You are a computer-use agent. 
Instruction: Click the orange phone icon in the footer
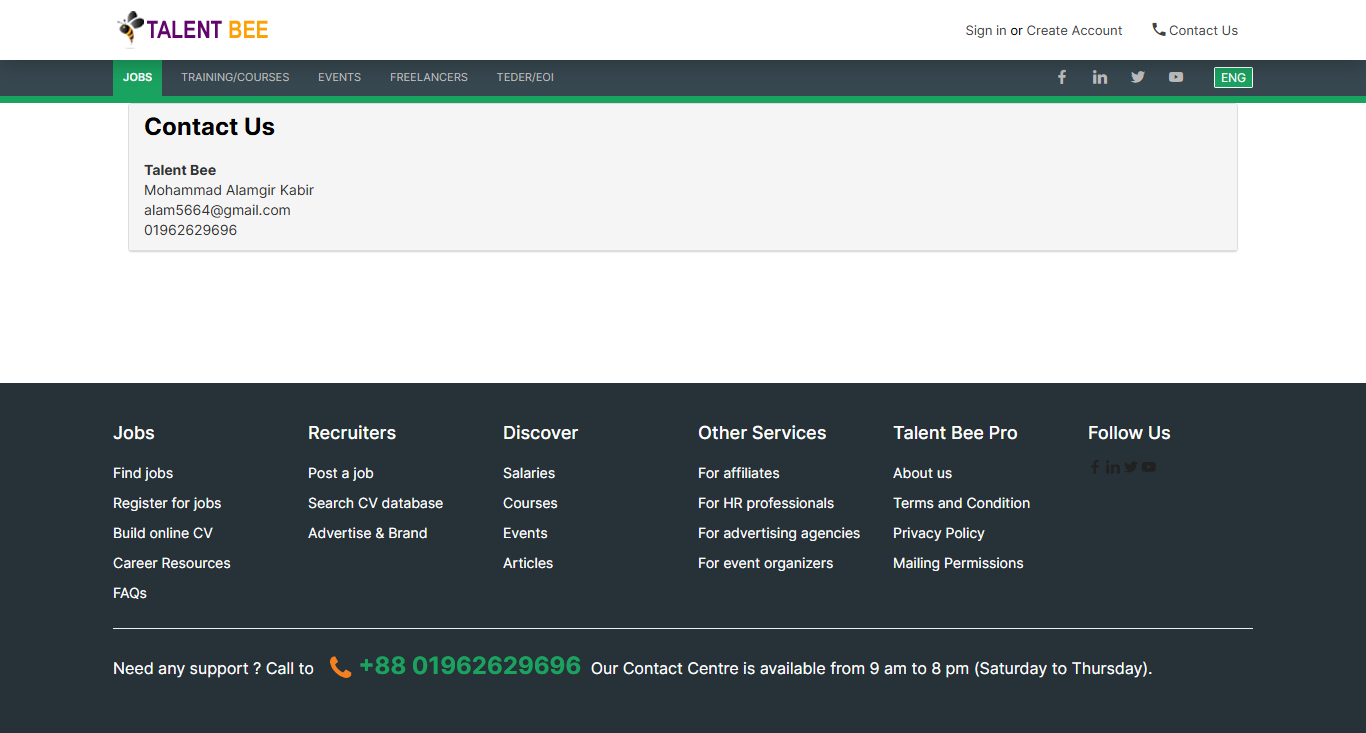[340, 667]
